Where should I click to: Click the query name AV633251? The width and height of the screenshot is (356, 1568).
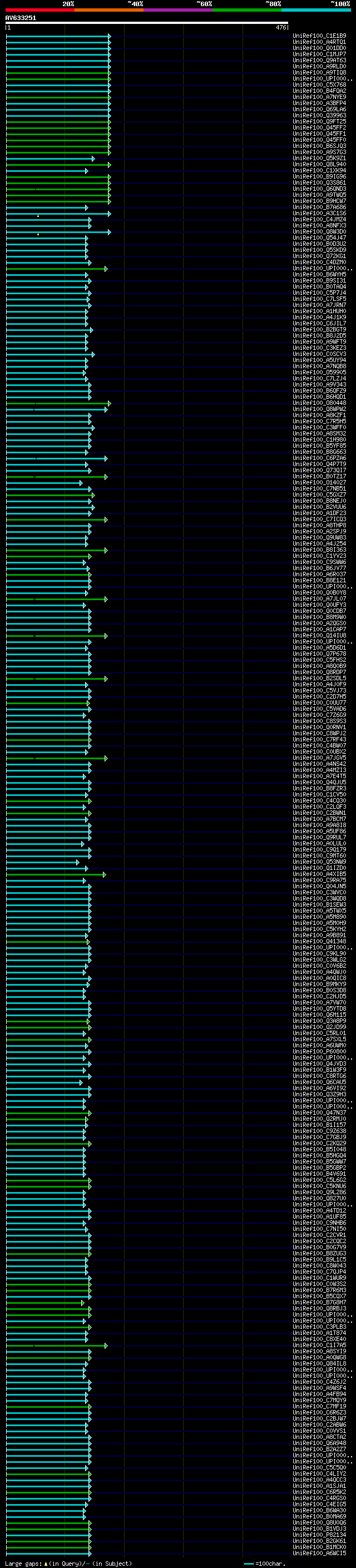click(x=21, y=18)
